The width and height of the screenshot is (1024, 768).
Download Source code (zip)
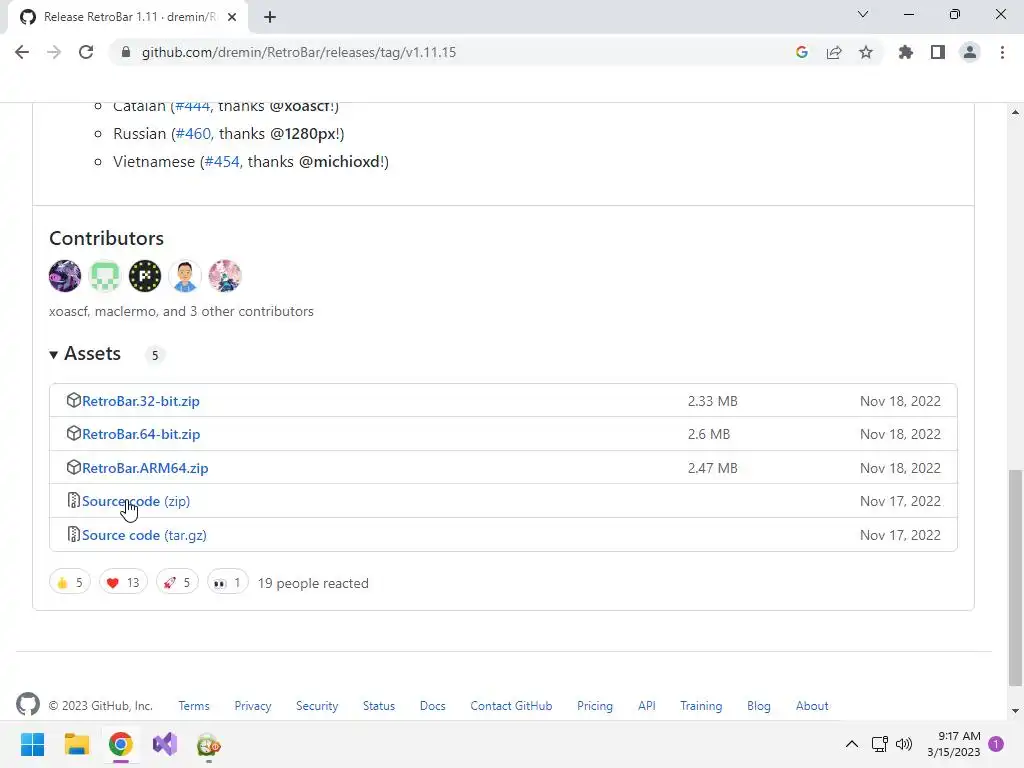coord(136,501)
